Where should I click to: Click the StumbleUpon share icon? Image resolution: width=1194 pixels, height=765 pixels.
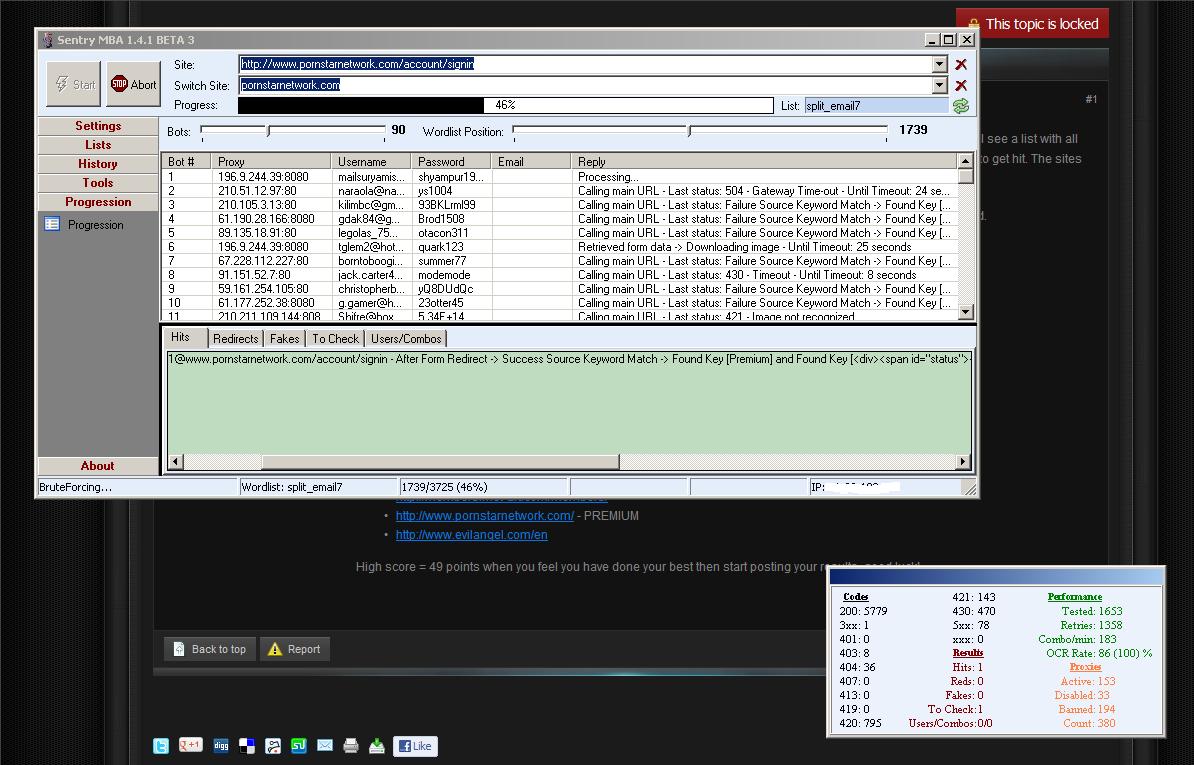(298, 746)
